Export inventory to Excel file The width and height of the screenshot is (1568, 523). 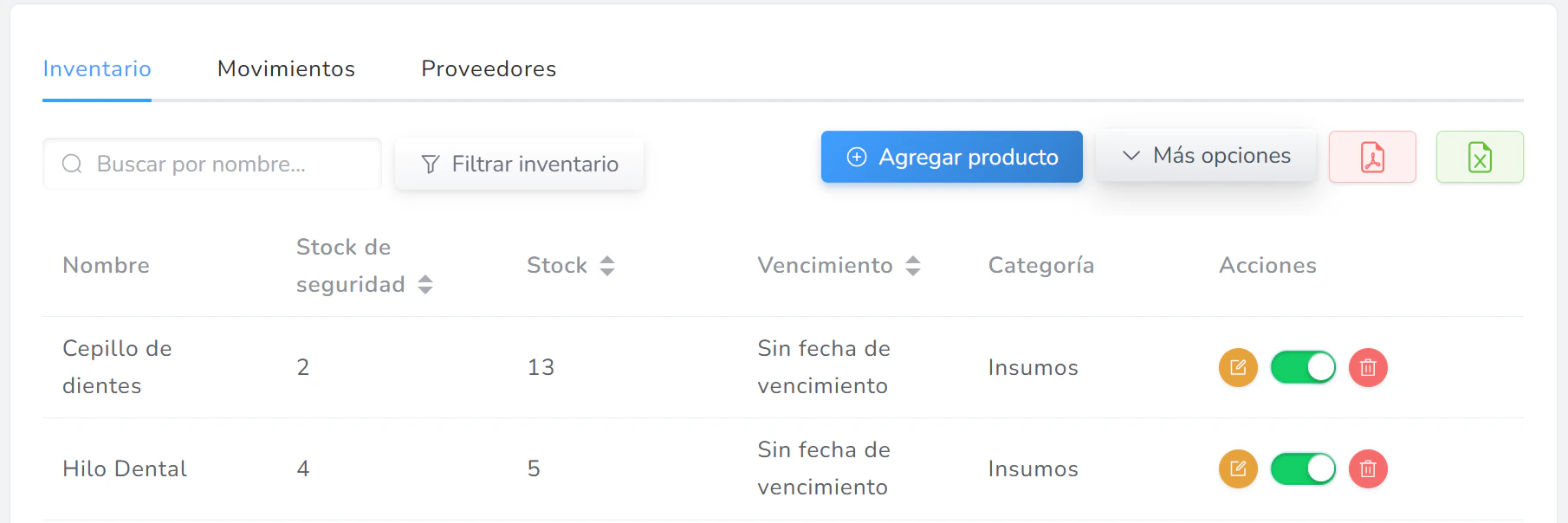(1480, 157)
